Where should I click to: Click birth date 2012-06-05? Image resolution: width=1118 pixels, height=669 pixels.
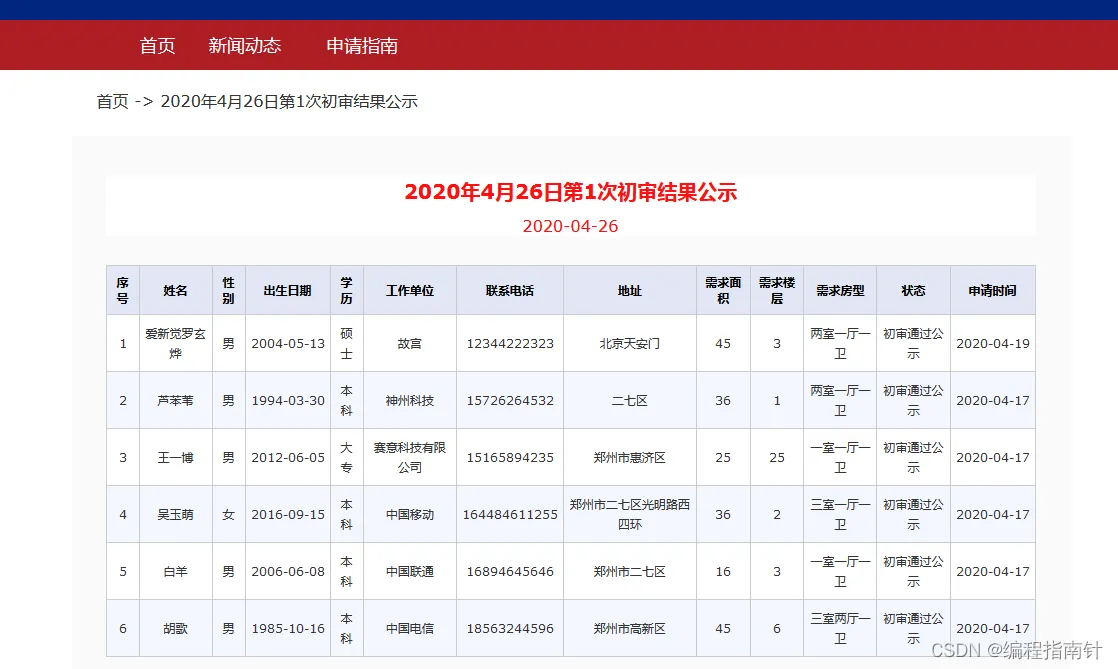pos(288,457)
